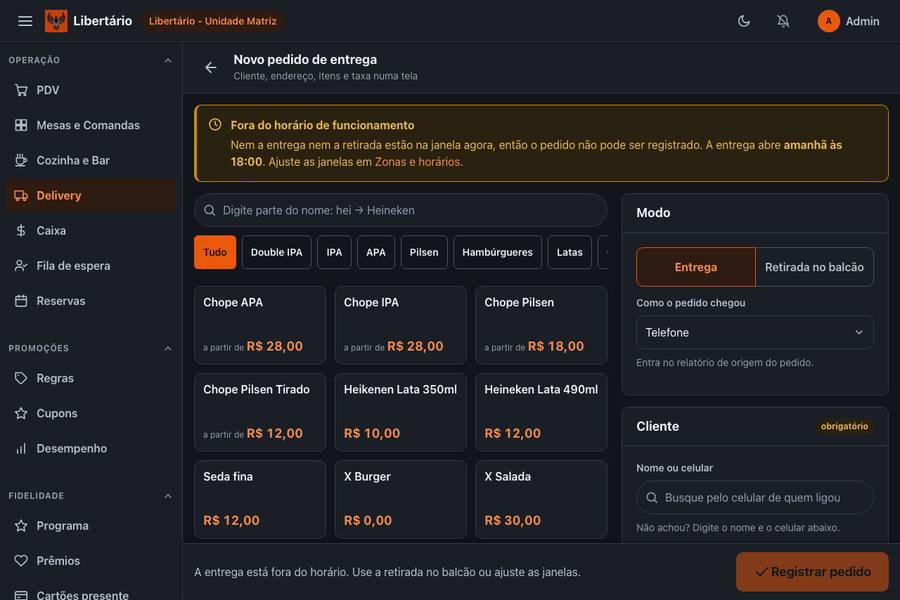
Task: Open Fila de espera
Action: point(92,265)
